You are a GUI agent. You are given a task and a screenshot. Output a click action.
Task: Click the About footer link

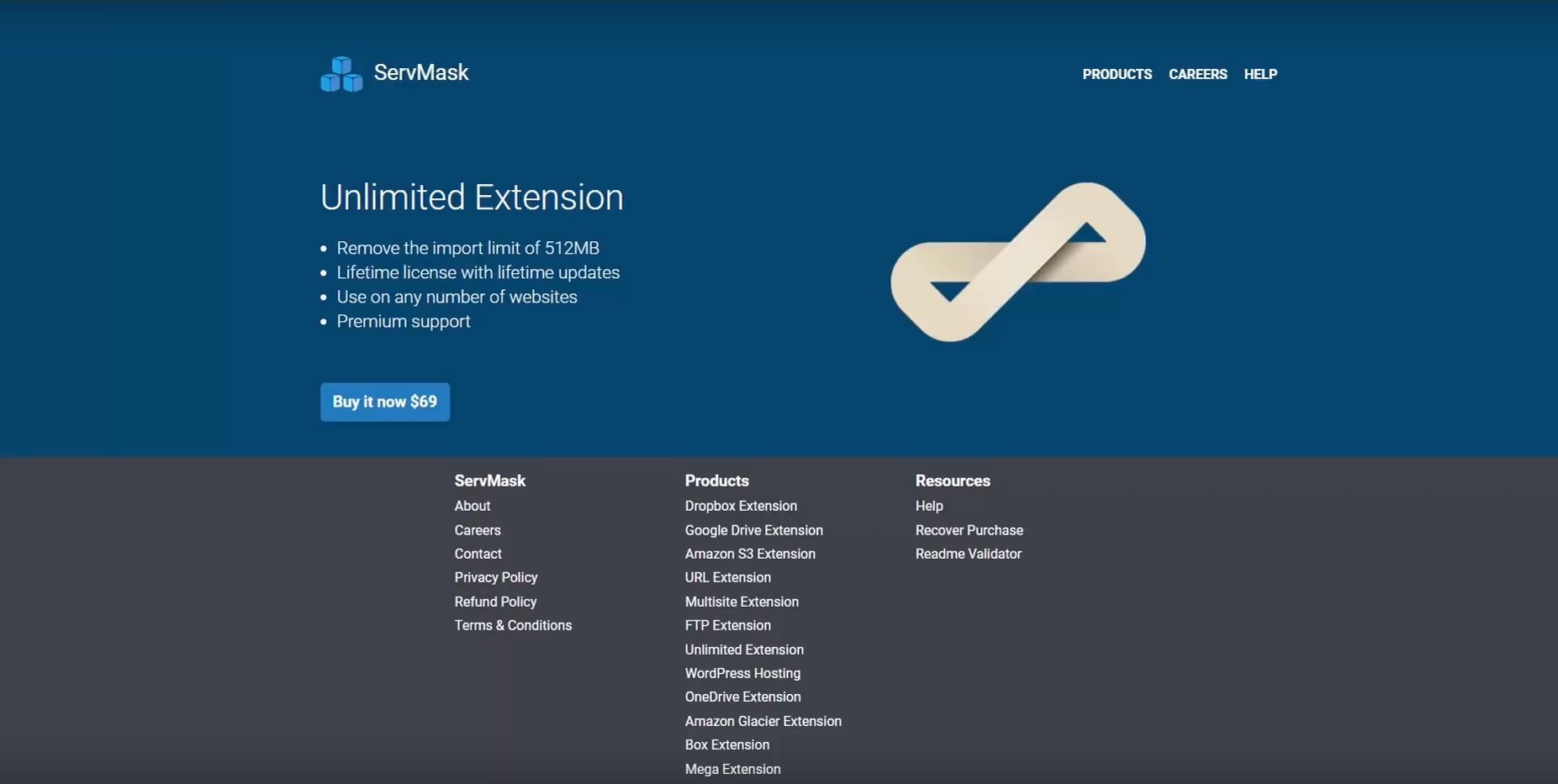473,506
